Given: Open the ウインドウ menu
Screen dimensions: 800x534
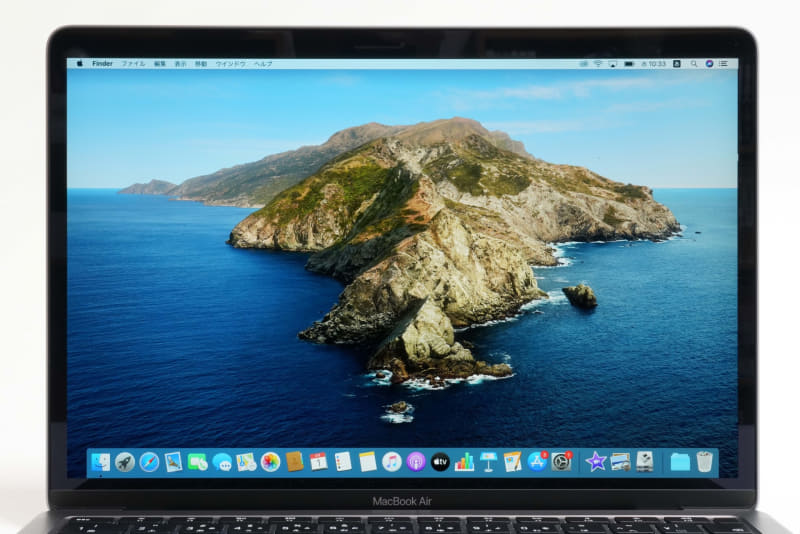Looking at the screenshot, I should (x=231, y=64).
